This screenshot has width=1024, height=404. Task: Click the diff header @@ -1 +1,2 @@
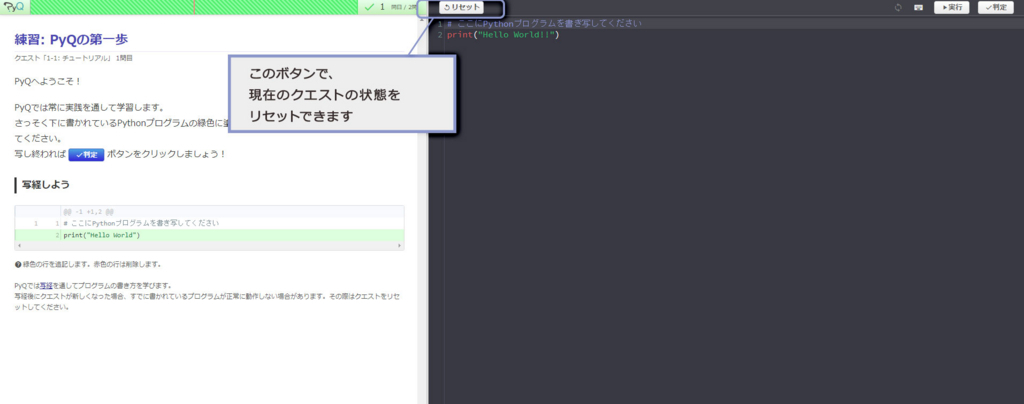[x=89, y=212]
